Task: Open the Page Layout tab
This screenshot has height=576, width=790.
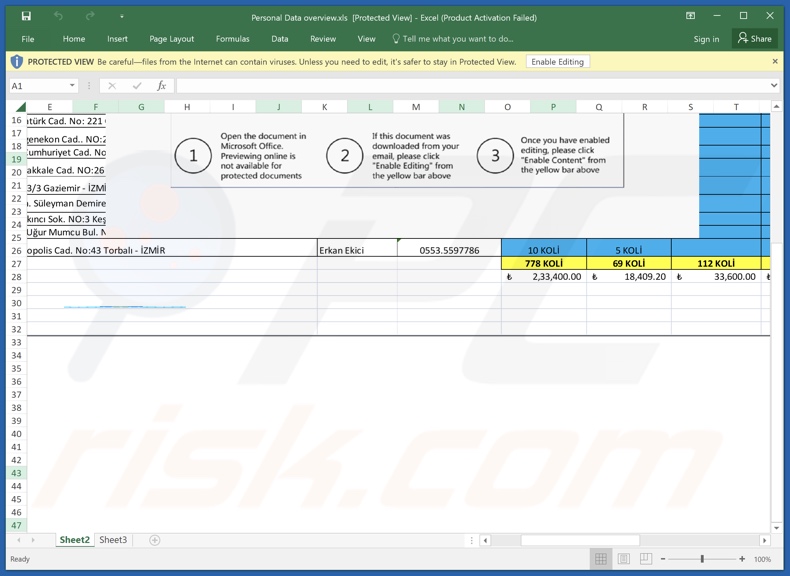Action: click(171, 39)
